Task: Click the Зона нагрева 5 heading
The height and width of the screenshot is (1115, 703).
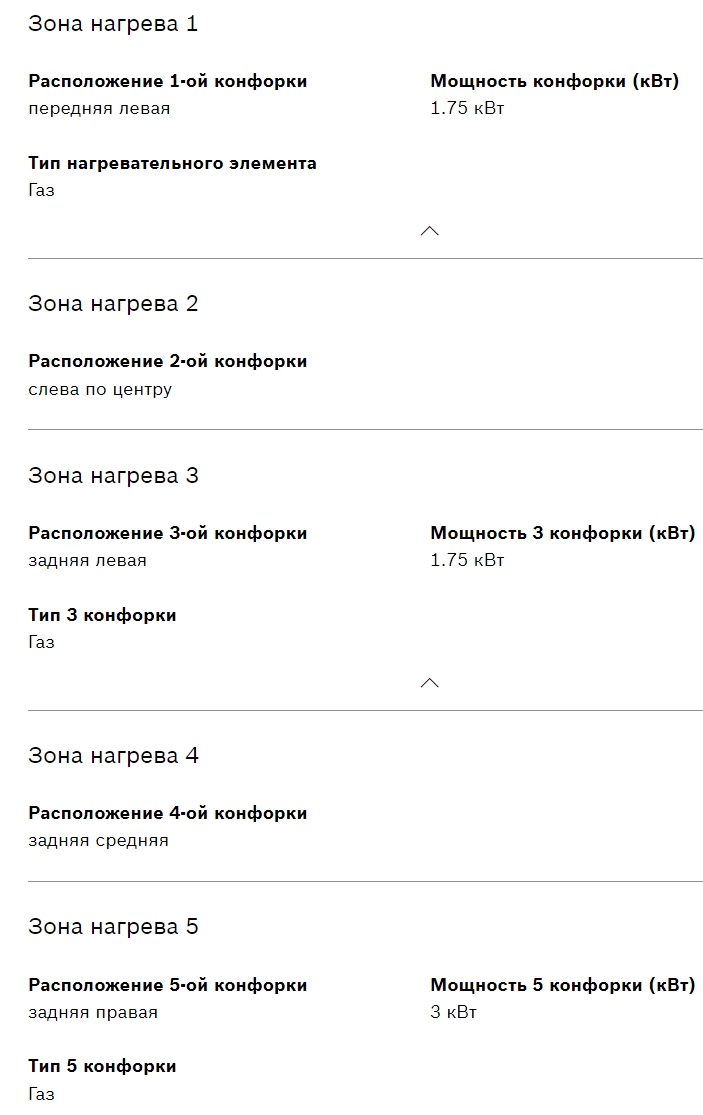Action: coord(113,927)
